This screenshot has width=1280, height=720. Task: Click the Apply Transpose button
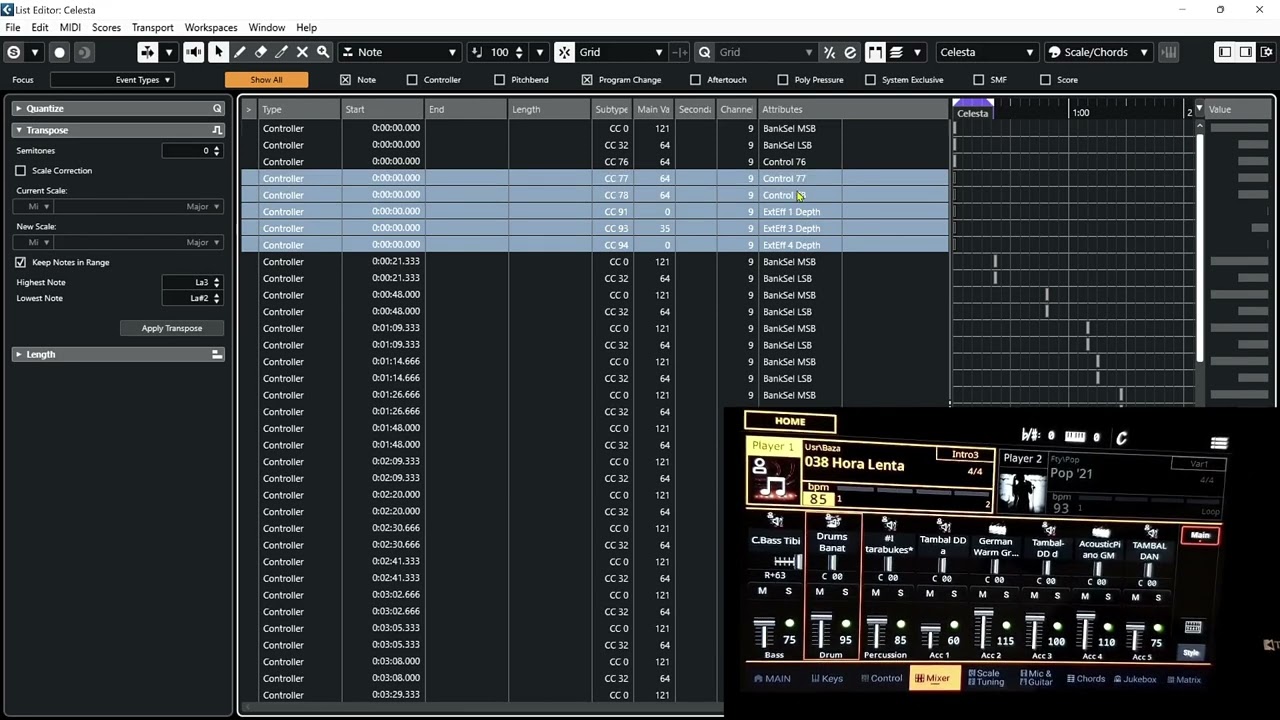point(172,328)
